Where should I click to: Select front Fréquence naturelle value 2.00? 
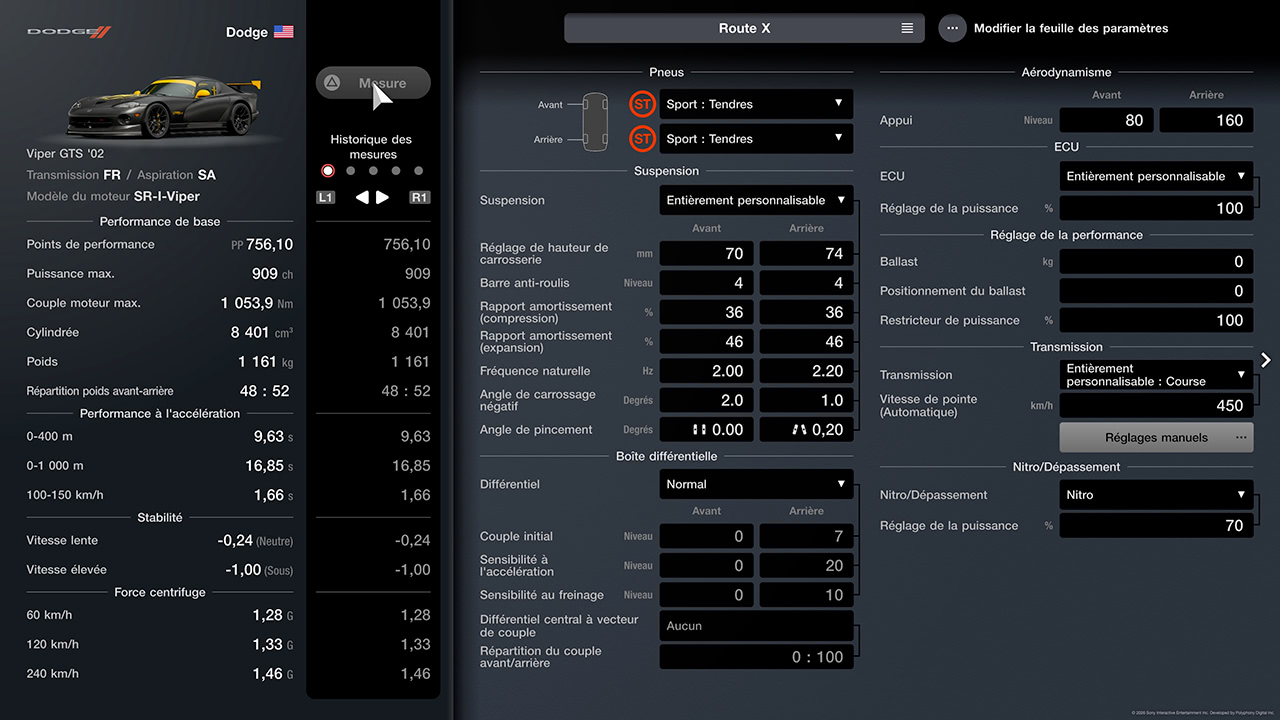706,371
